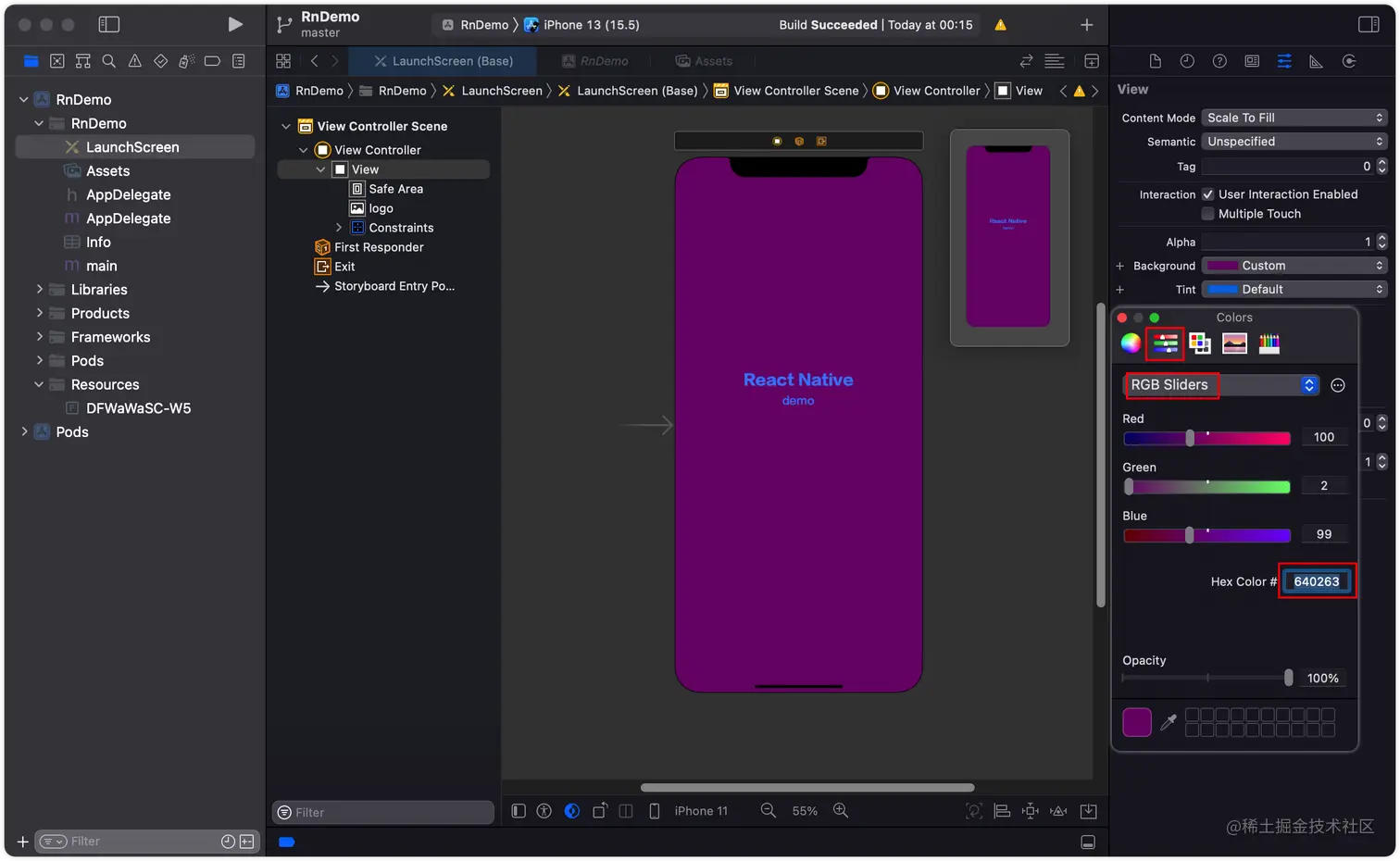The width and height of the screenshot is (1400, 861).
Task: Toggle User Interaction Enabled checkbox
Action: pyautogui.click(x=1207, y=194)
